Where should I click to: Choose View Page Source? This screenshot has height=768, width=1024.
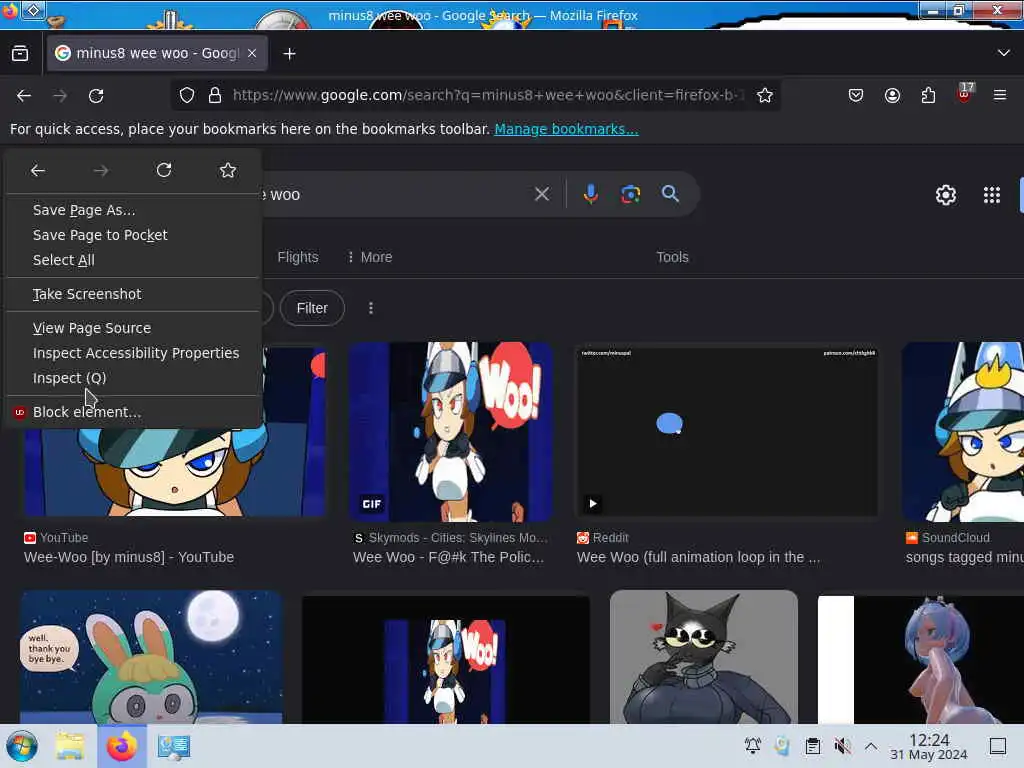[134, 328]
